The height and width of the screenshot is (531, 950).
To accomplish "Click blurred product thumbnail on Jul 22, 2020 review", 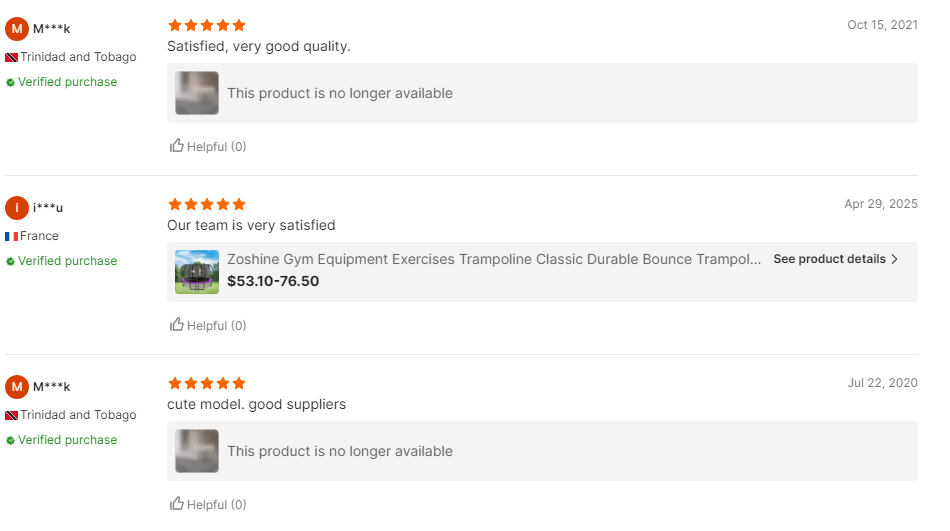I will coord(197,451).
